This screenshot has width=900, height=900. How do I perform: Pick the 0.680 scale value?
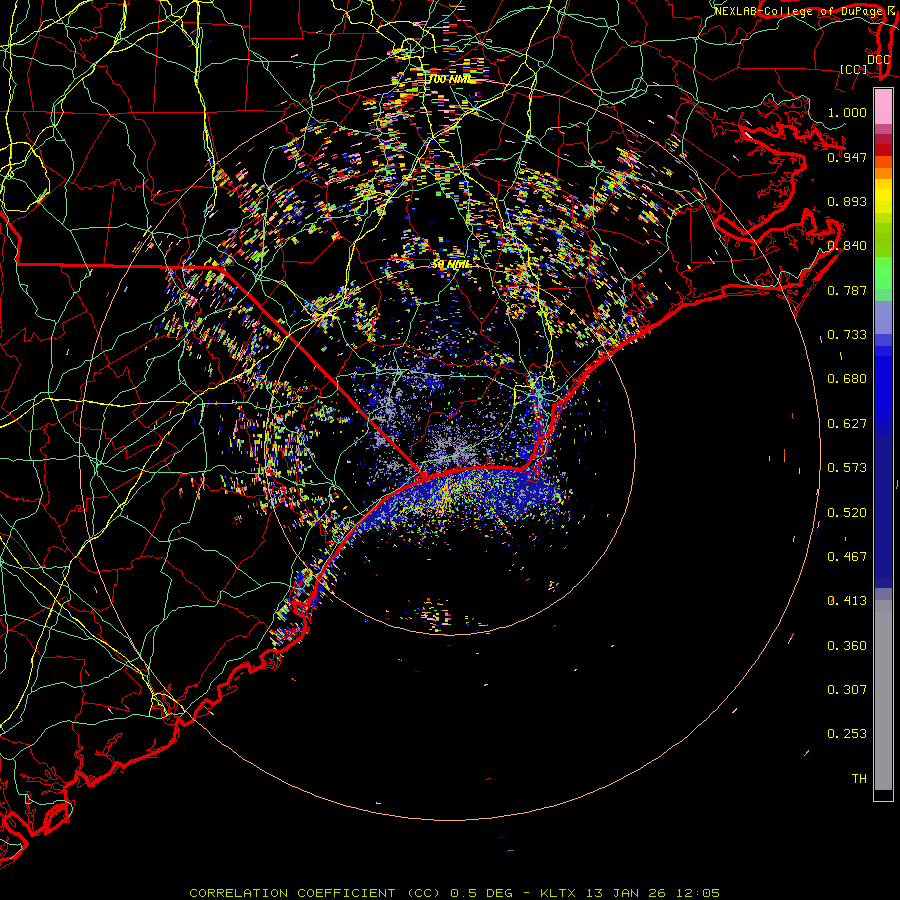tap(847, 379)
